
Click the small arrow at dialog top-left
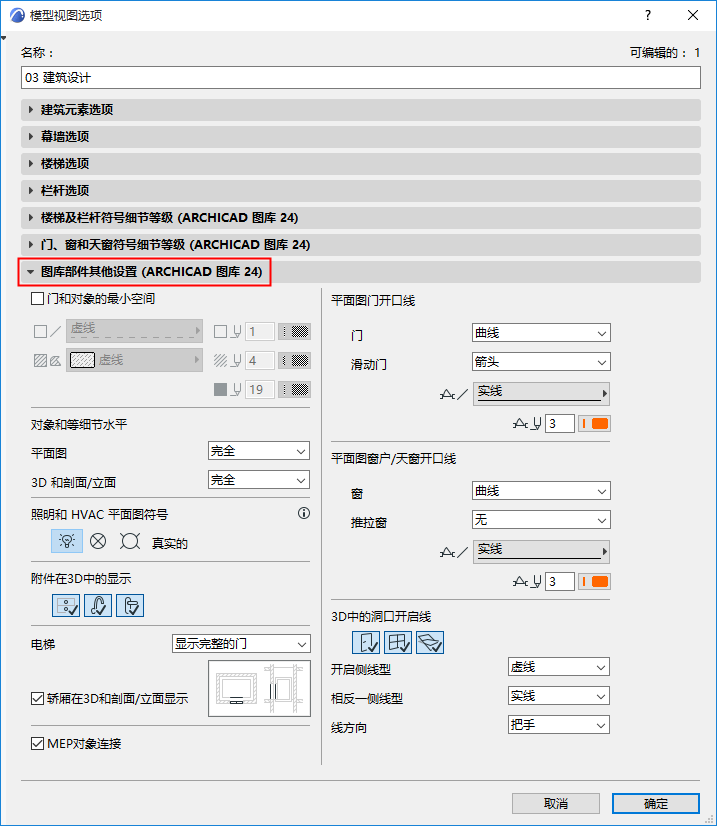(x=4, y=38)
